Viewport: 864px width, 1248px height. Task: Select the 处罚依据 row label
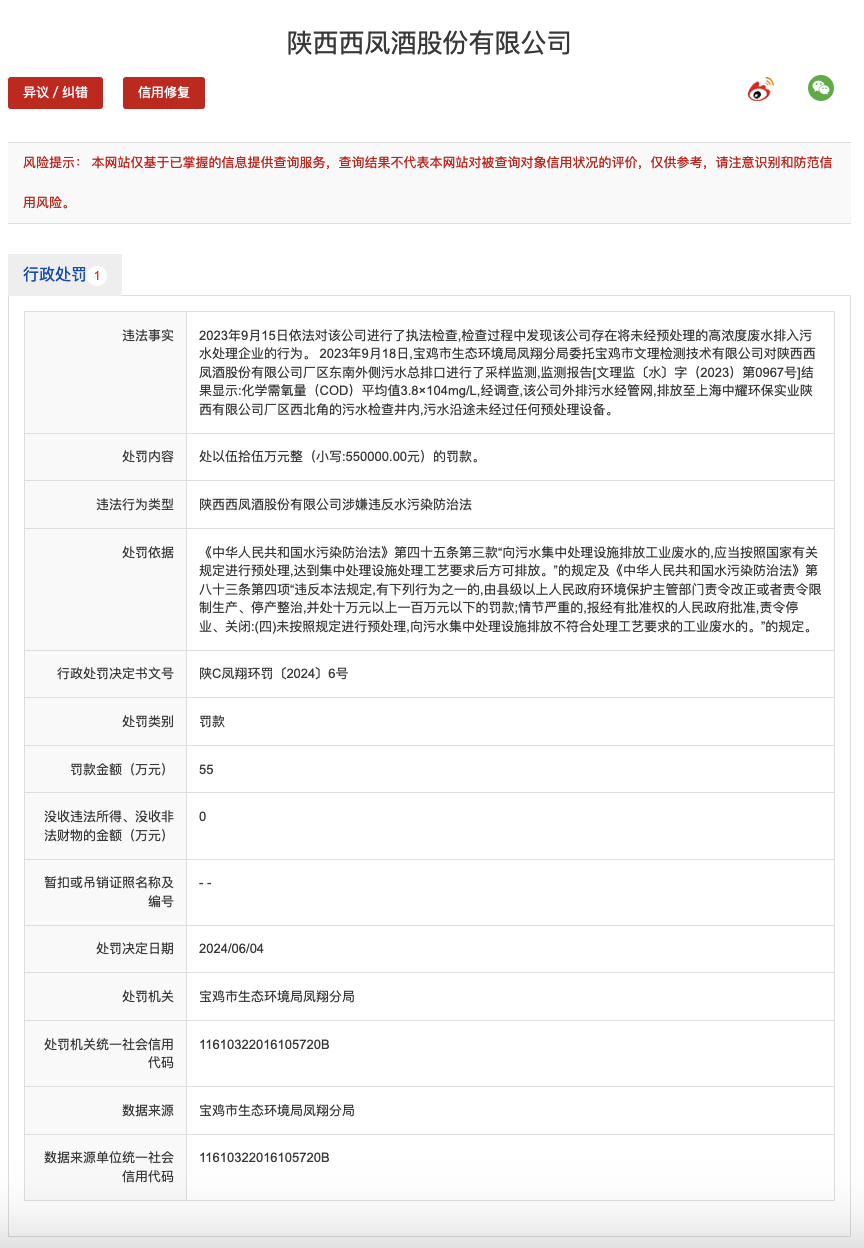tap(148, 553)
